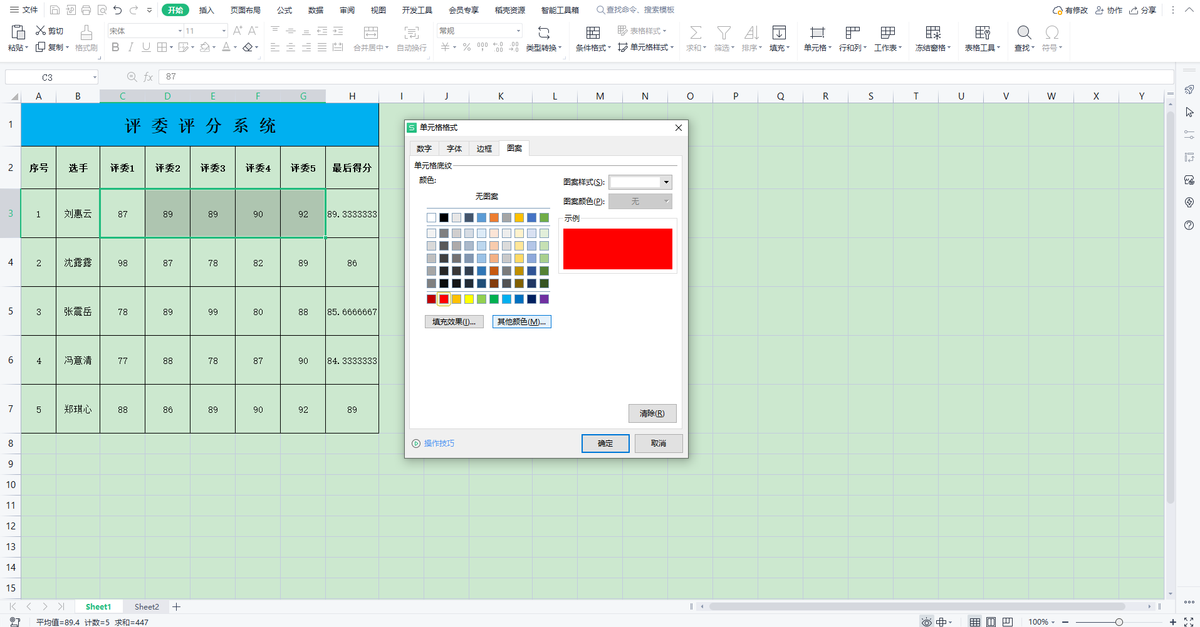Screen dimensions: 1200x627
Task: Open the font size dropdown
Action: click(222, 31)
